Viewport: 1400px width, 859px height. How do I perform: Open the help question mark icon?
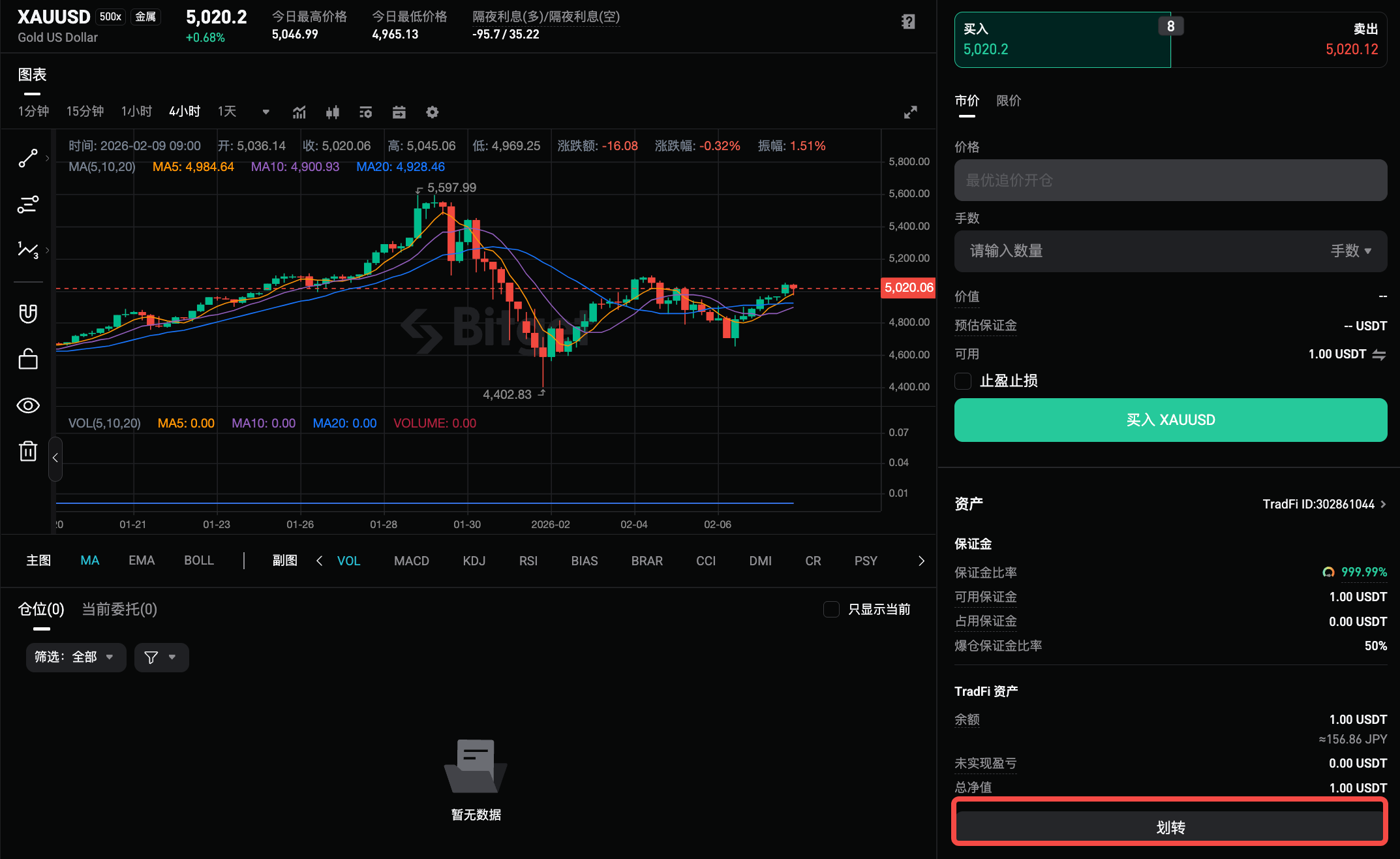click(907, 22)
